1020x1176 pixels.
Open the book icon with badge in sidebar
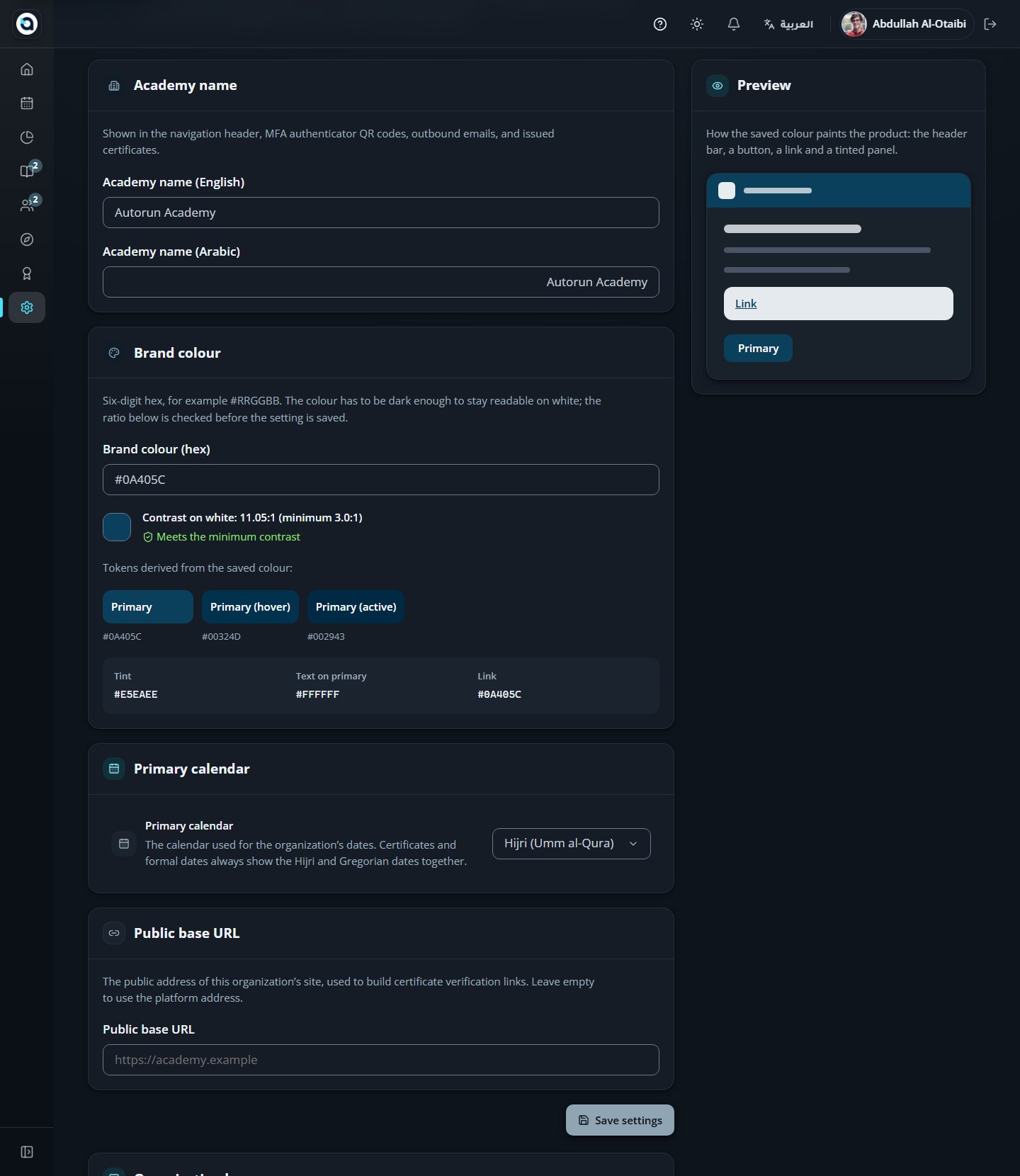(27, 171)
